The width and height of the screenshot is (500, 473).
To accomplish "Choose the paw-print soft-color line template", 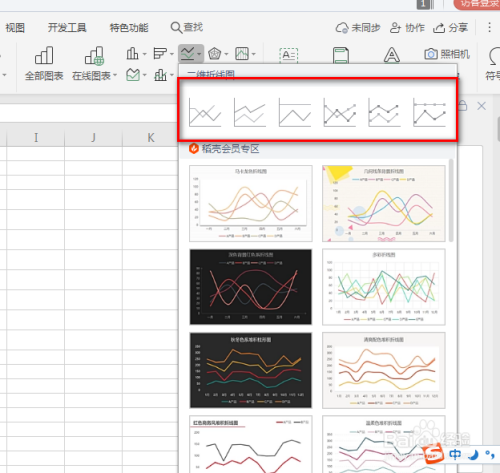I will [x=384, y=444].
